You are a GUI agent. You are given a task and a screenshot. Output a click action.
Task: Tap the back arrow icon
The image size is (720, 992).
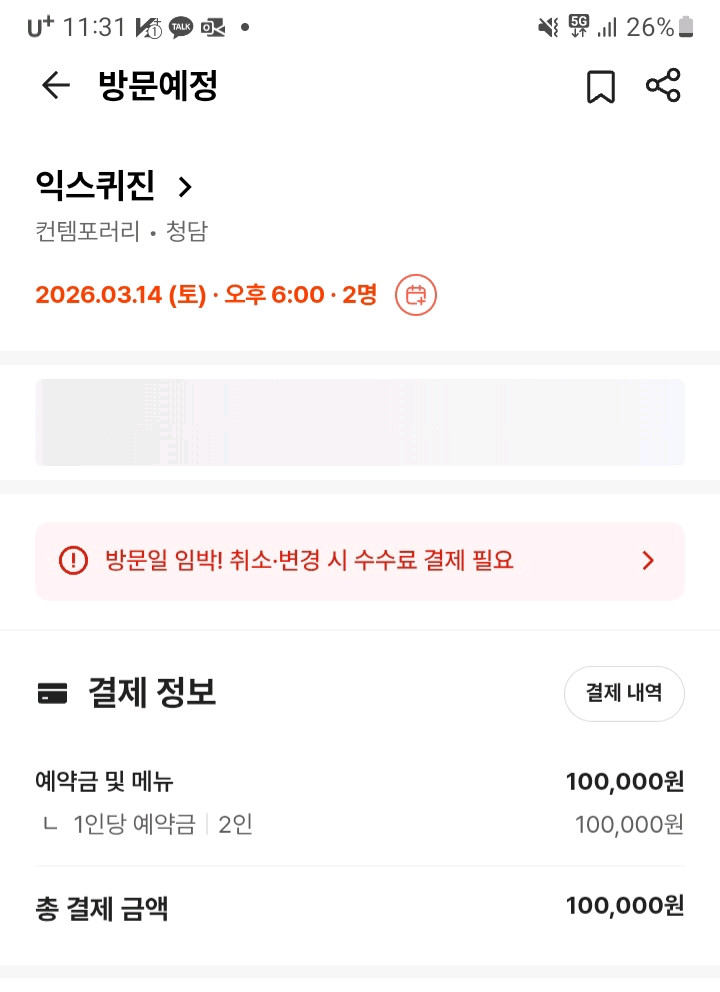(x=55, y=86)
